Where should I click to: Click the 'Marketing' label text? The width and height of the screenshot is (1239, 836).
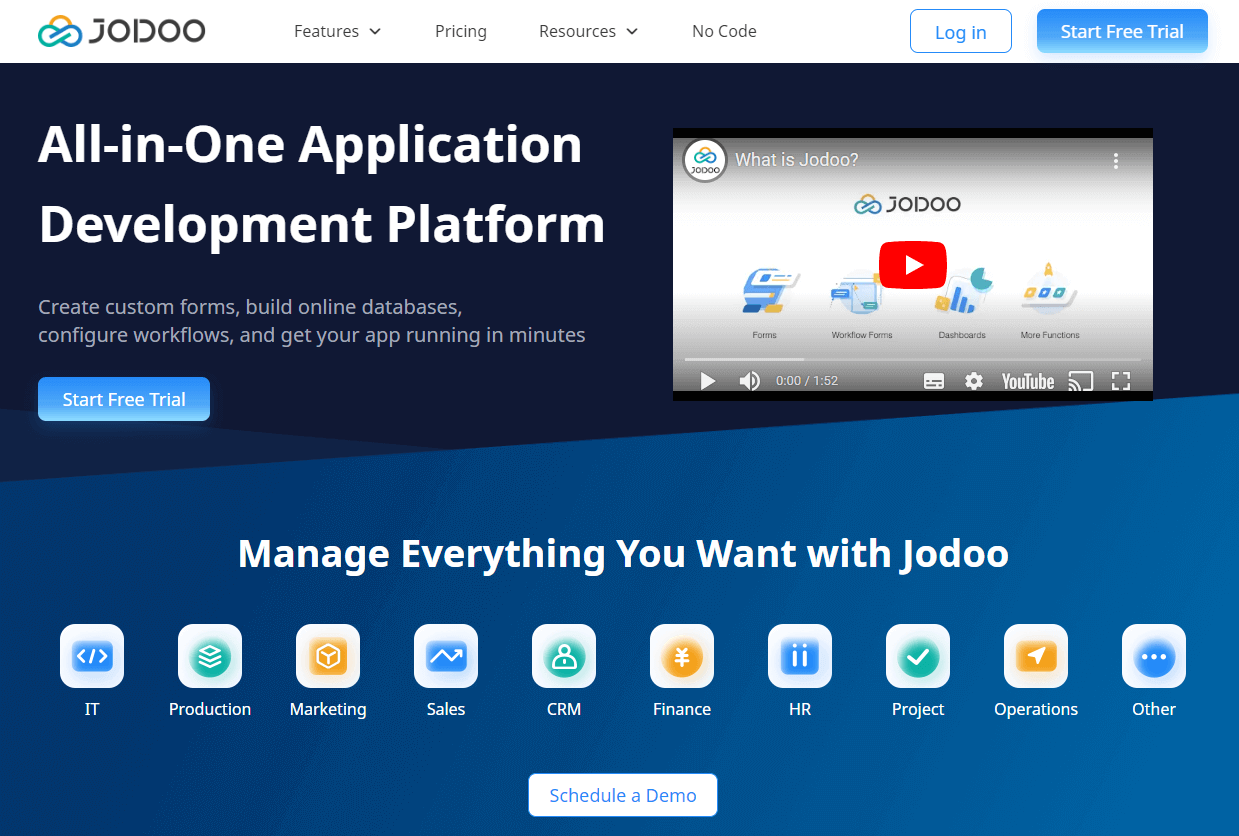pos(328,709)
